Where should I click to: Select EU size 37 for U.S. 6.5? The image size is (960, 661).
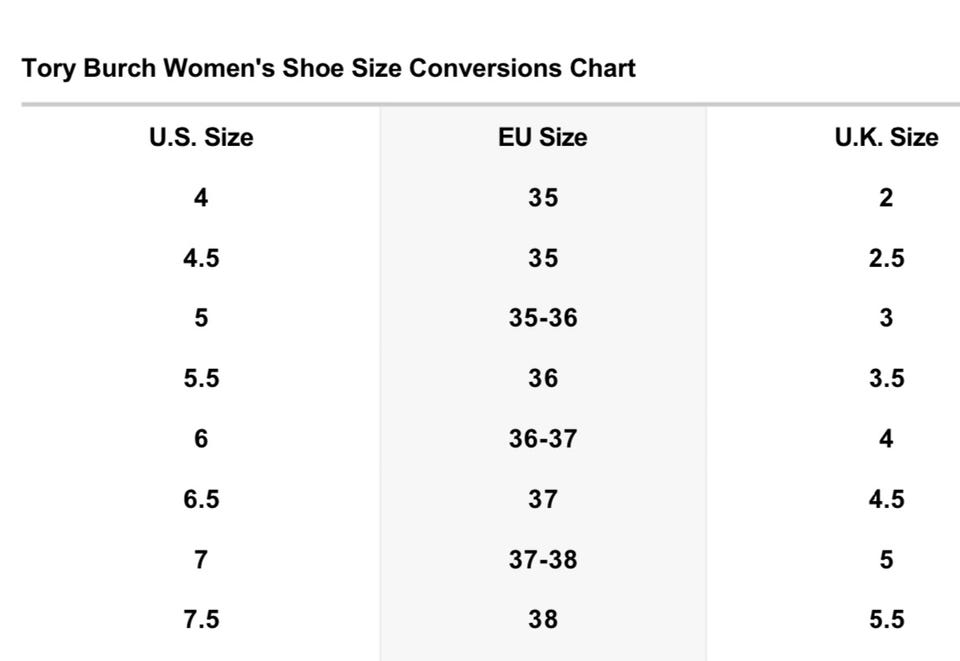click(543, 499)
